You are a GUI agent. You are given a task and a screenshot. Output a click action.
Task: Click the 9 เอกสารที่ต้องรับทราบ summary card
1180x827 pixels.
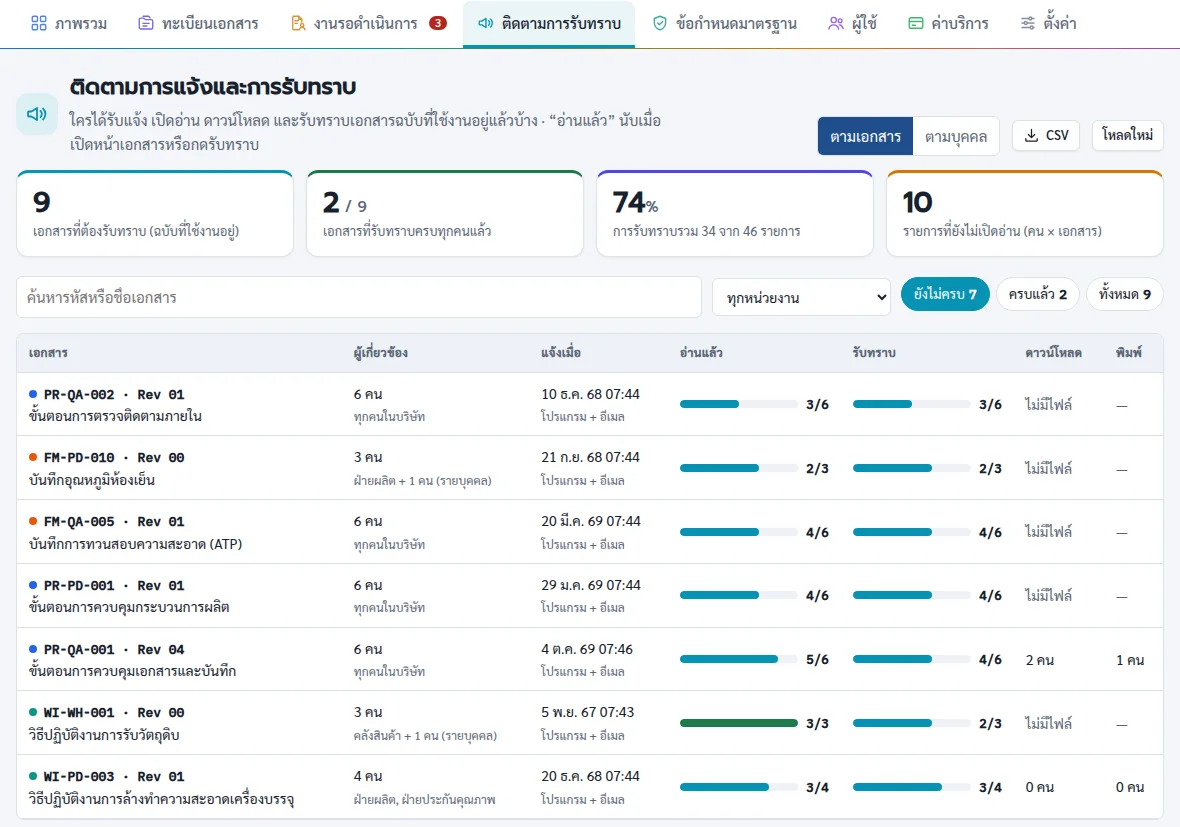[x=155, y=214]
